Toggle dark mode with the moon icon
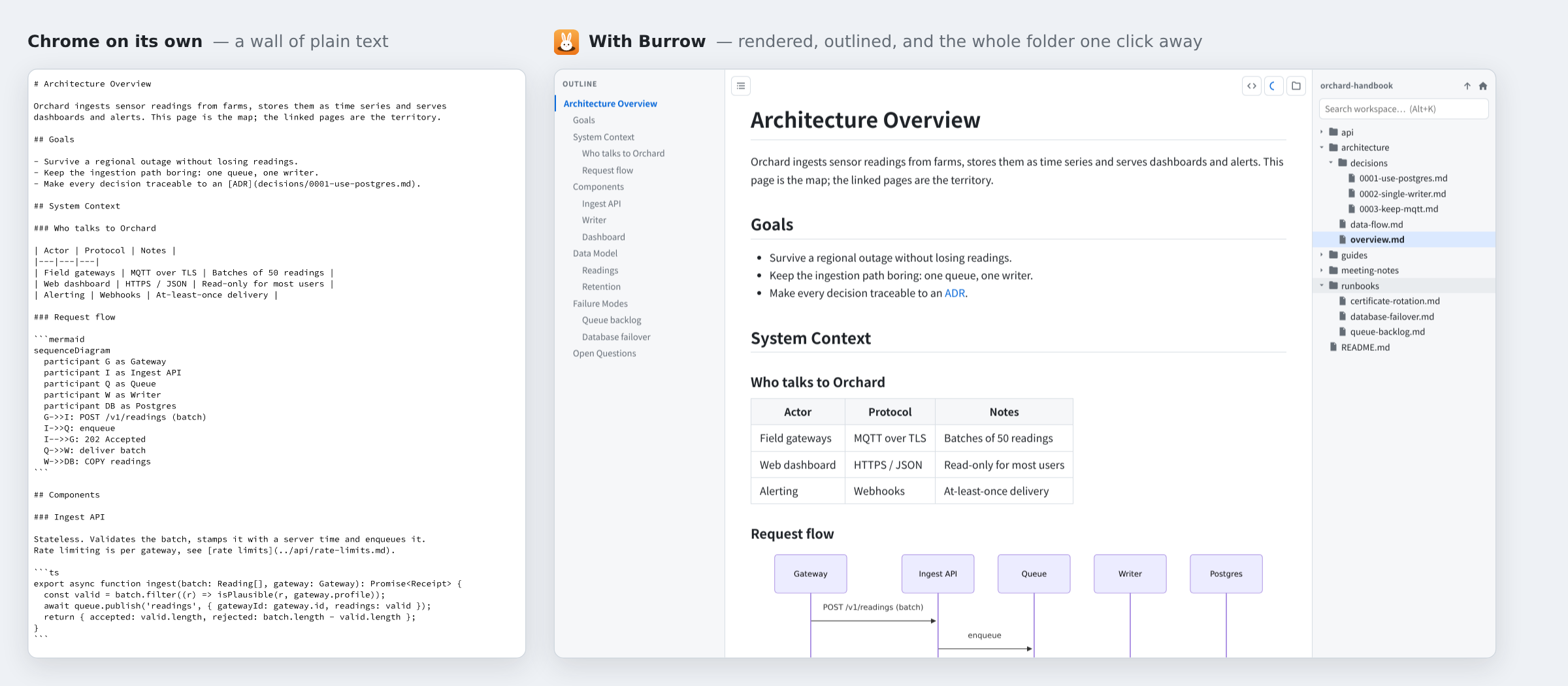The height and width of the screenshot is (686, 1568). pyautogui.click(x=1273, y=86)
